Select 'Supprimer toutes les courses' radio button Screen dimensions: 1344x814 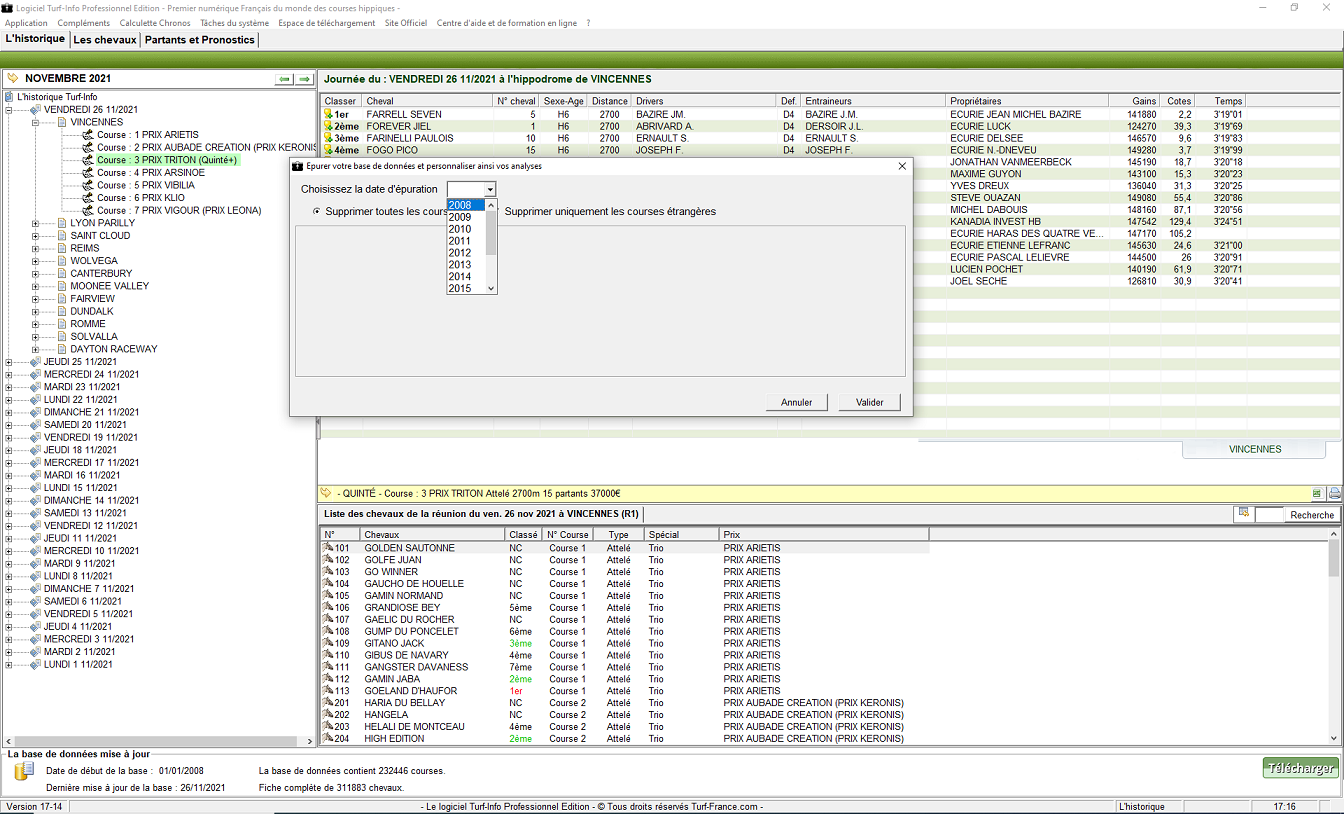[317, 212]
